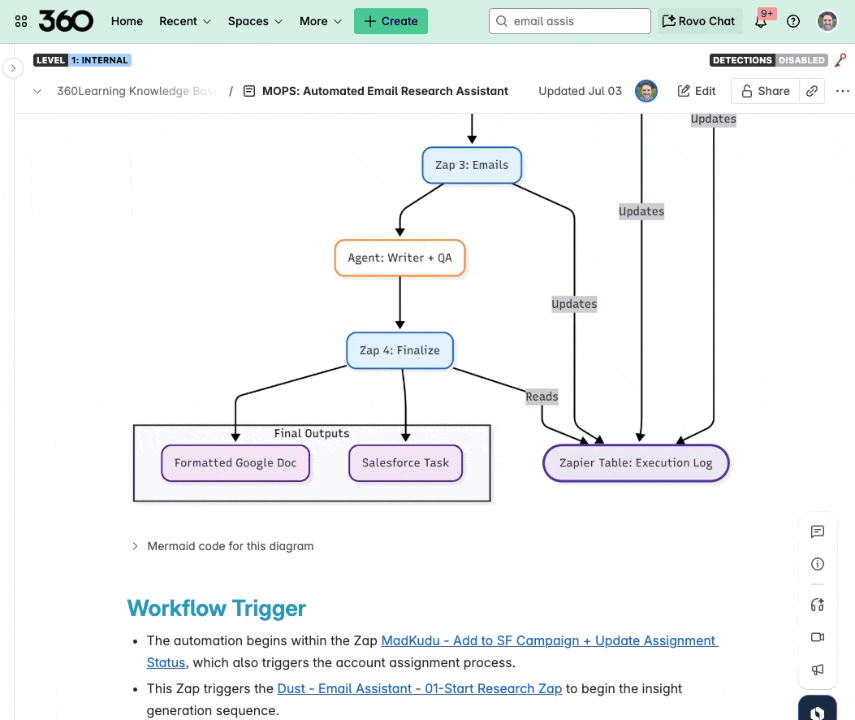Open the app switcher grid icon

(x=21, y=21)
